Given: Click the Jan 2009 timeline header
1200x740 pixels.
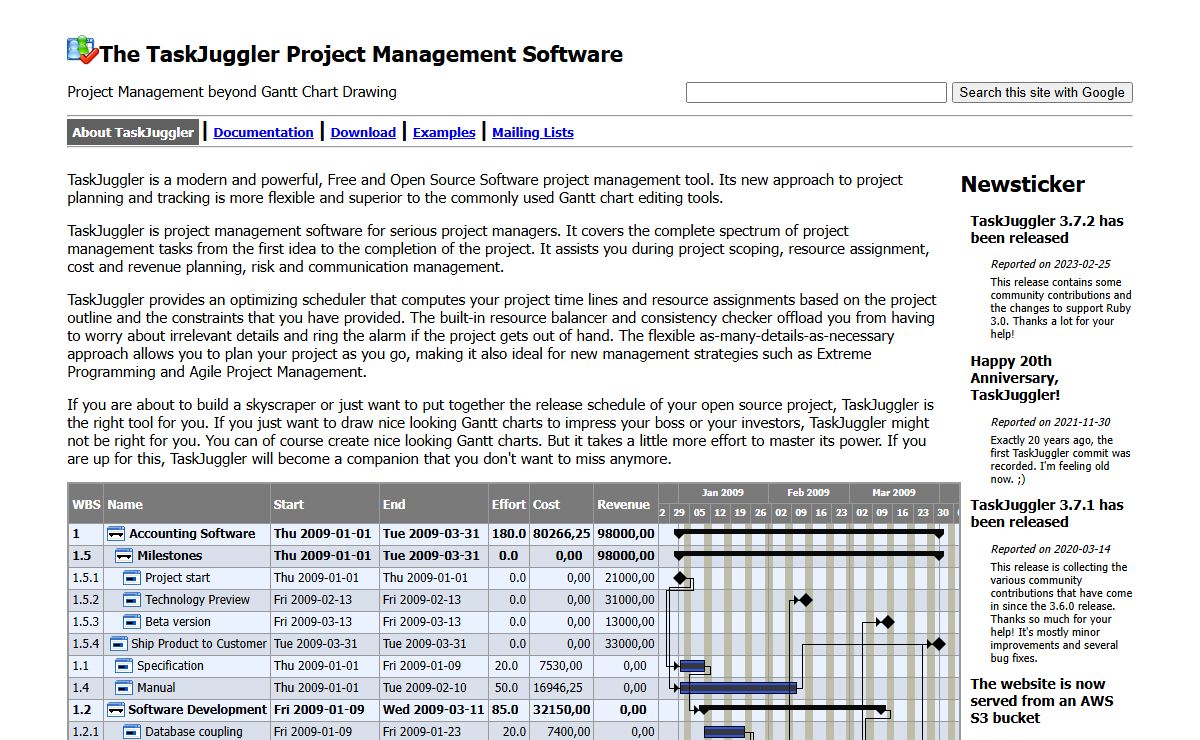Looking at the screenshot, I should tap(723, 493).
